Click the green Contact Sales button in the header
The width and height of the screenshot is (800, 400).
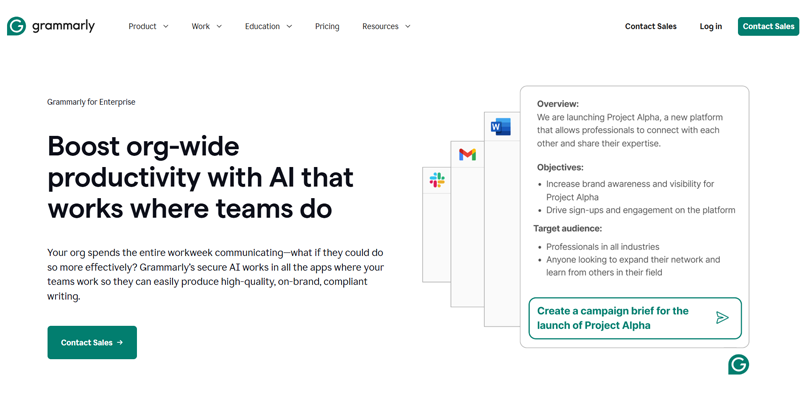coord(768,27)
